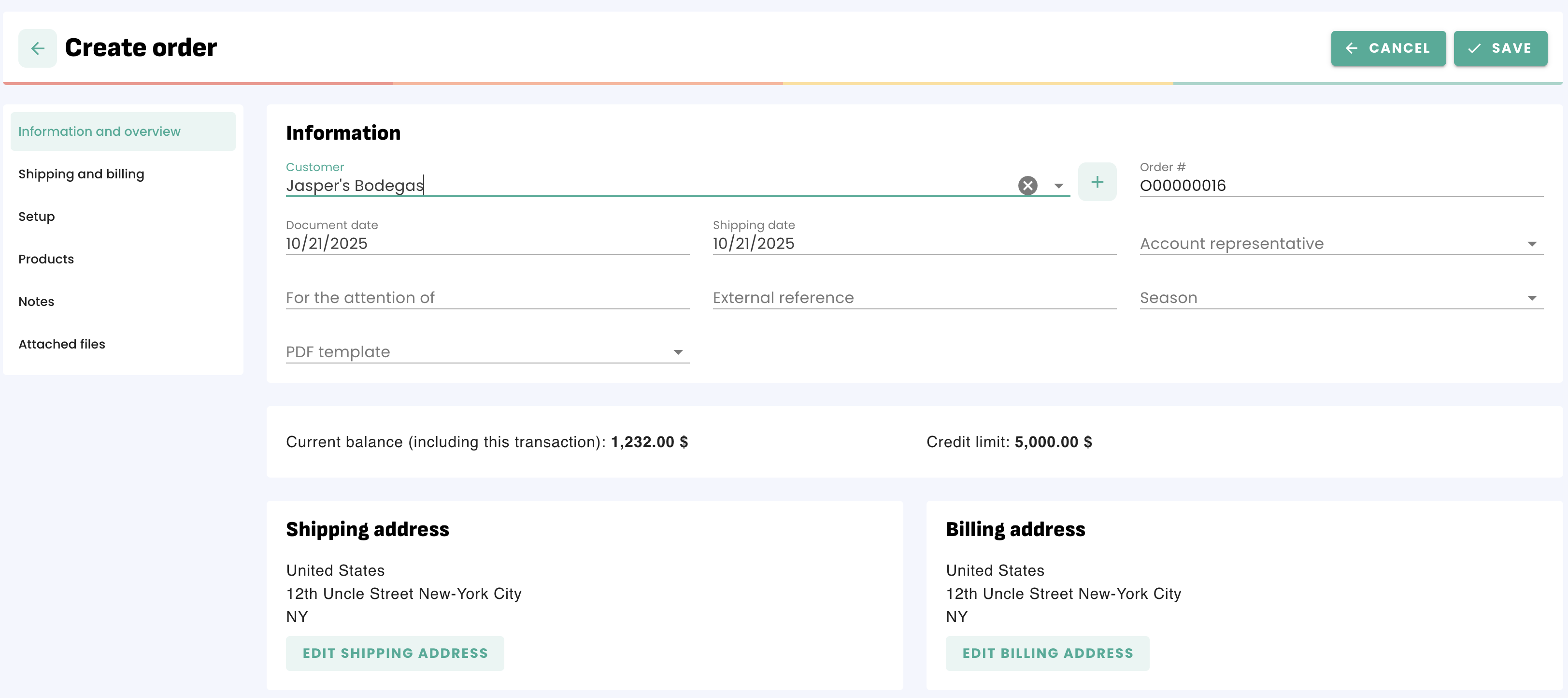Viewport: 1568px width, 698px height.
Task: Switch to Attached files section
Action: click(61, 344)
